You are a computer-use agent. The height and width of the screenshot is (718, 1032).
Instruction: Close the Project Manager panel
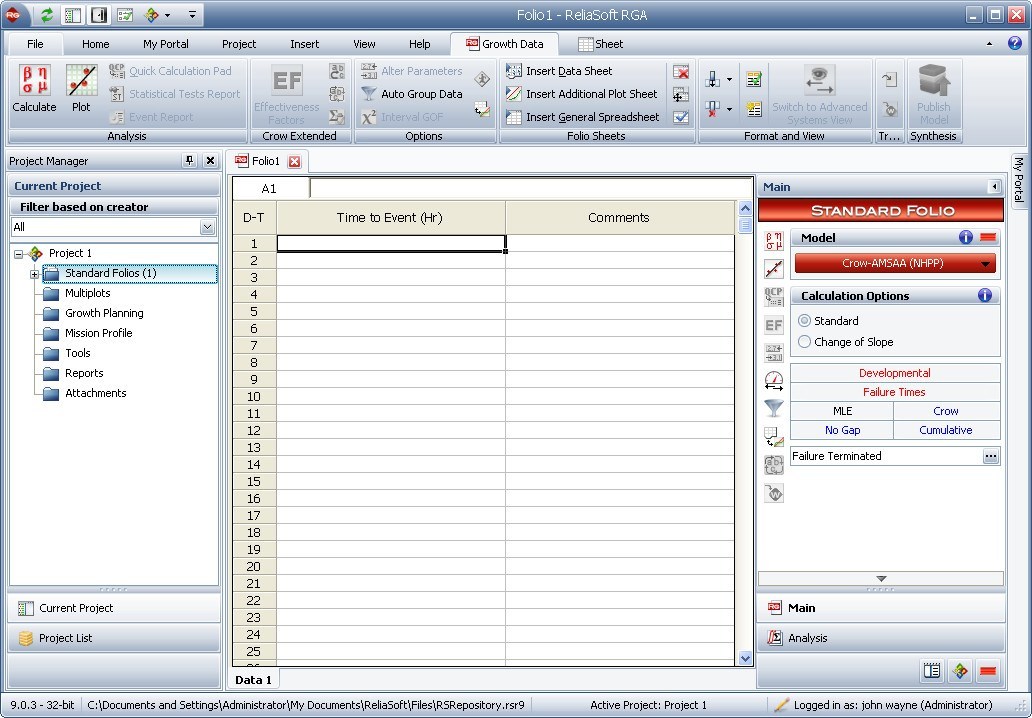(210, 161)
